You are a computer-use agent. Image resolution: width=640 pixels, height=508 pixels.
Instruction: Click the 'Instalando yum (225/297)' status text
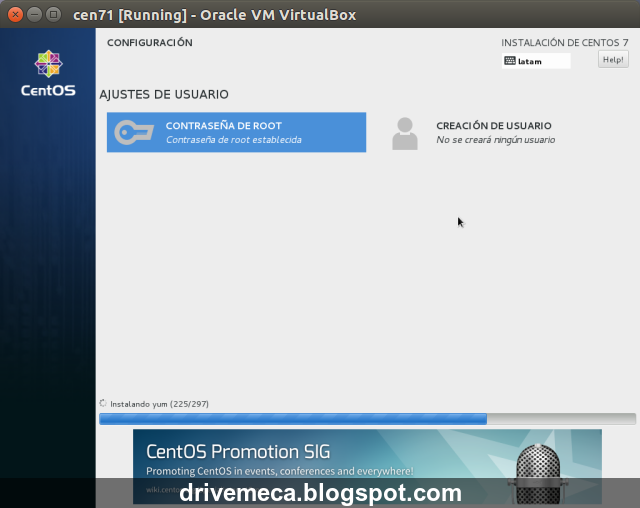click(x=159, y=404)
